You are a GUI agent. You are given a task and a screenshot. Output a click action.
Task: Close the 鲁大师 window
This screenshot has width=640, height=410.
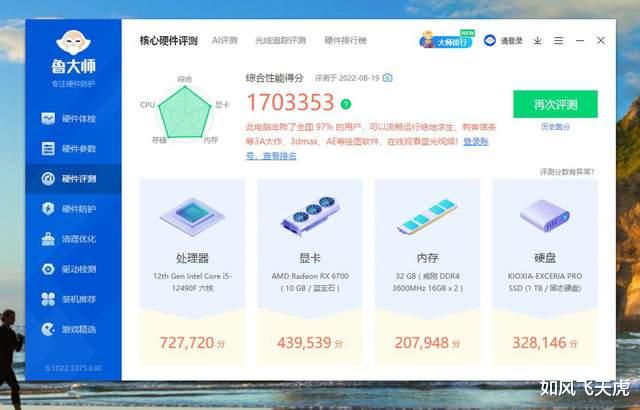click(x=600, y=40)
